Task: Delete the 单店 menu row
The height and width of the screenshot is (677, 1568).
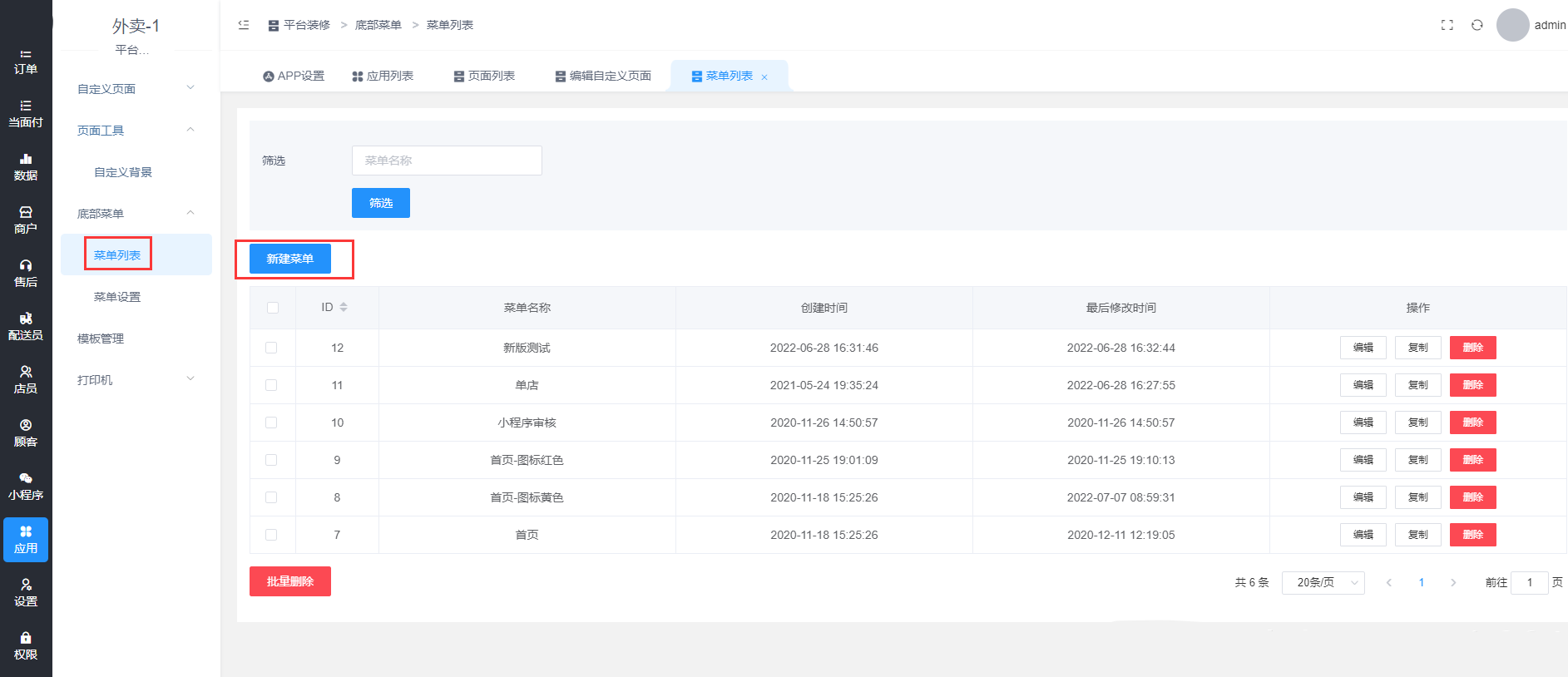Action: (1472, 385)
